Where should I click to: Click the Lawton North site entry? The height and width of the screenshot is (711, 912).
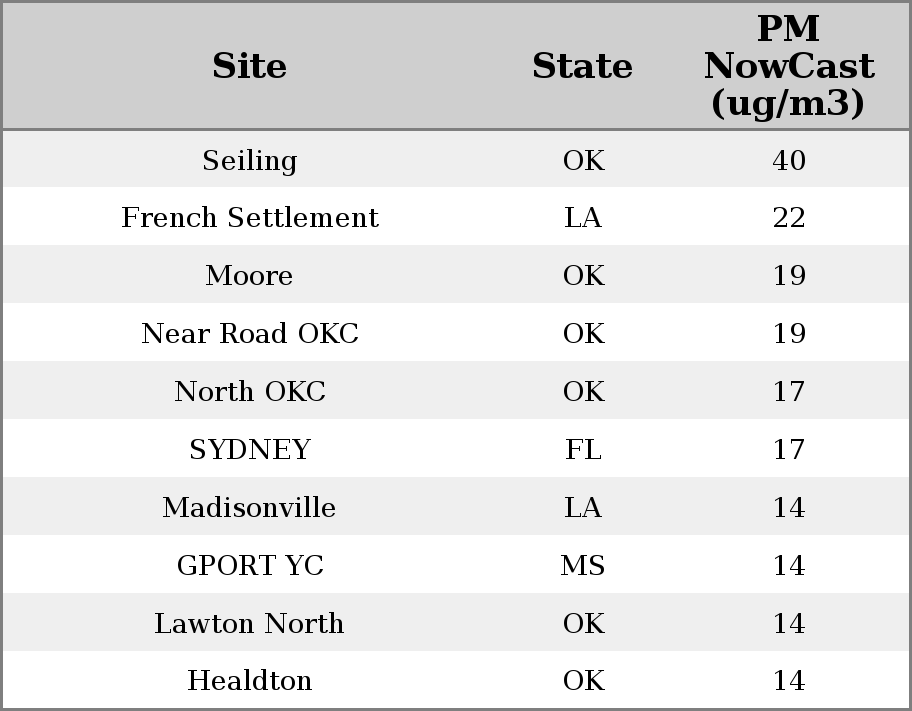pyautogui.click(x=249, y=624)
